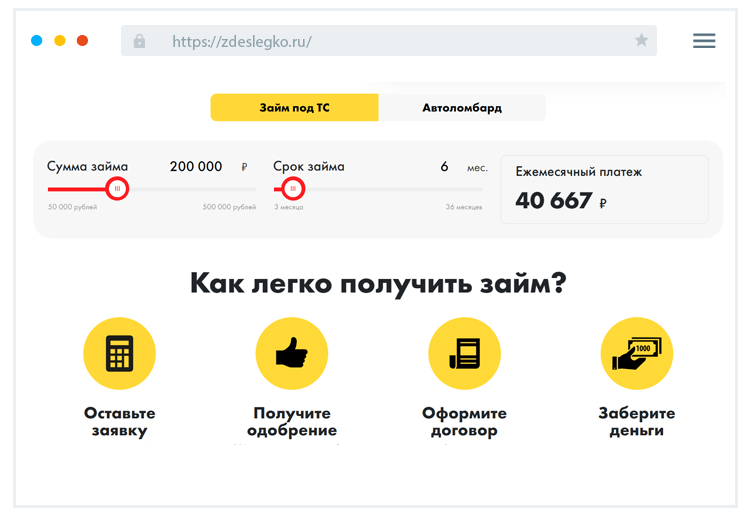Viewport: 751px width, 523px height.
Task: Click the Срок займа slider handle
Action: [x=293, y=189]
